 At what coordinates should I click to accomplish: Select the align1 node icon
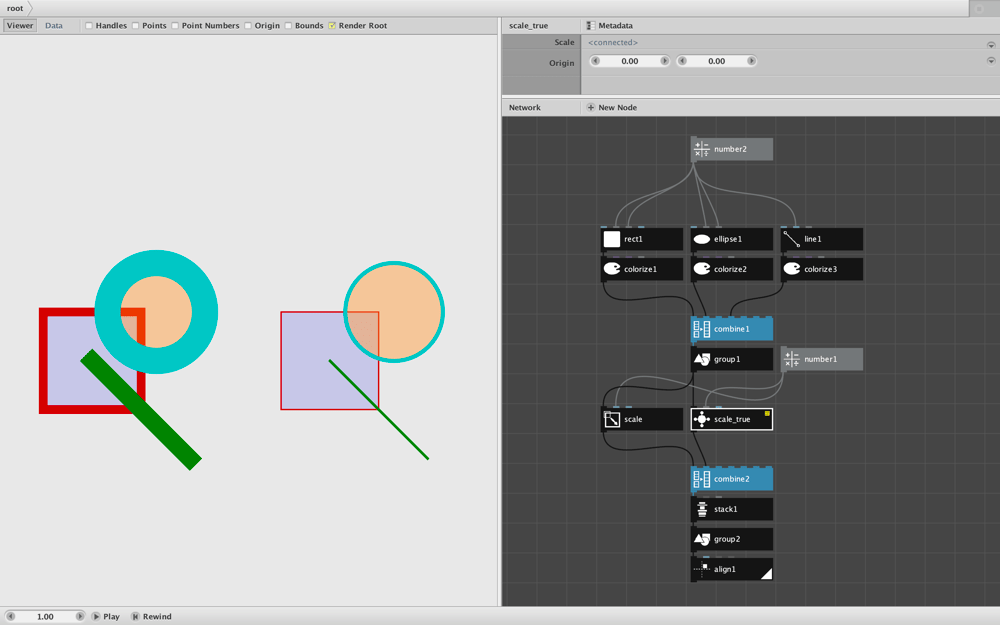[x=702, y=569]
